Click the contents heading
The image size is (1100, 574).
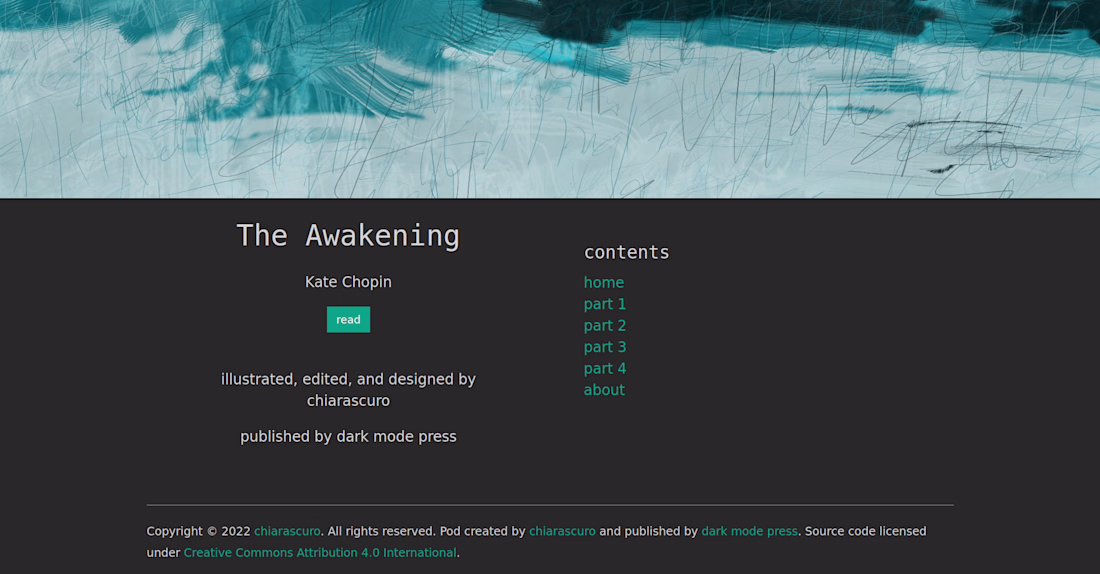[x=626, y=253]
